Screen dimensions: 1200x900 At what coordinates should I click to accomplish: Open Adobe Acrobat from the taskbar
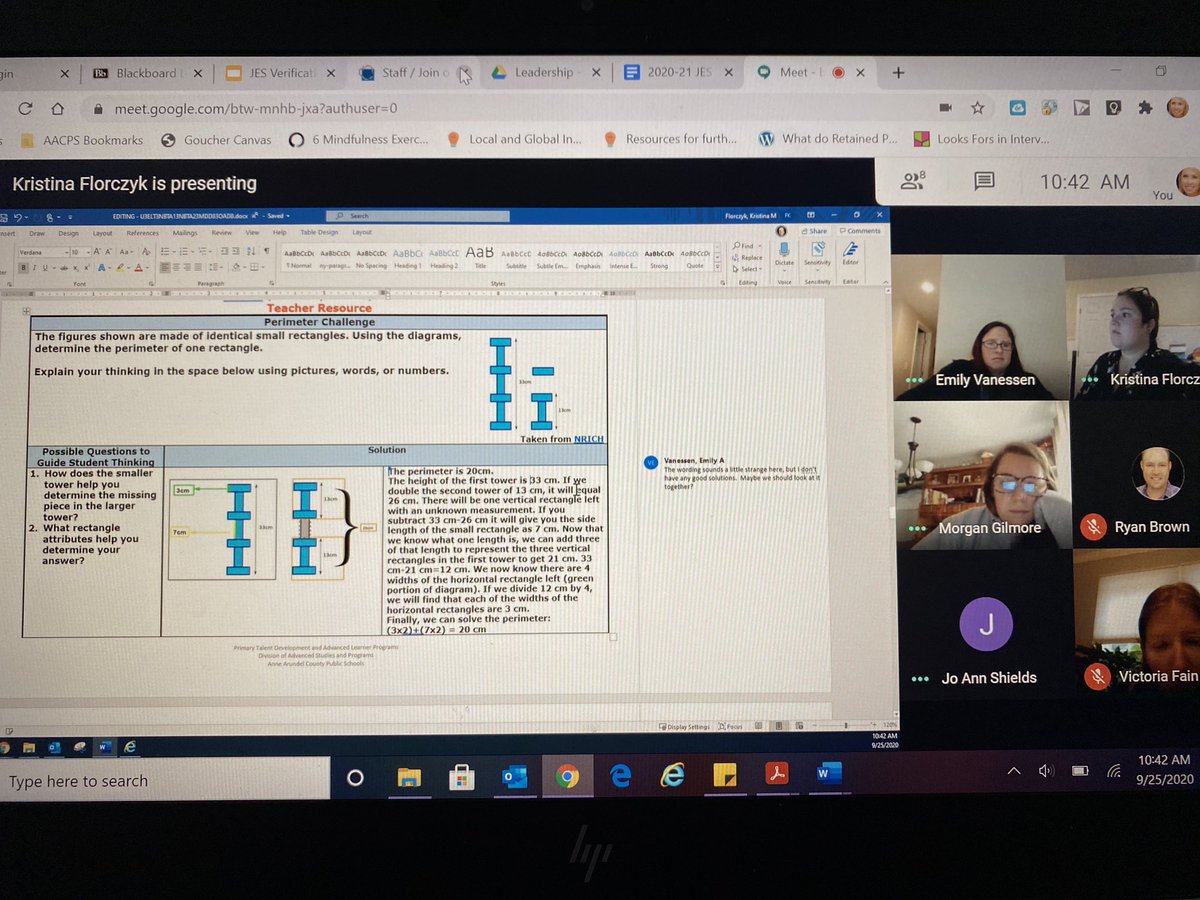pyautogui.click(x=778, y=774)
